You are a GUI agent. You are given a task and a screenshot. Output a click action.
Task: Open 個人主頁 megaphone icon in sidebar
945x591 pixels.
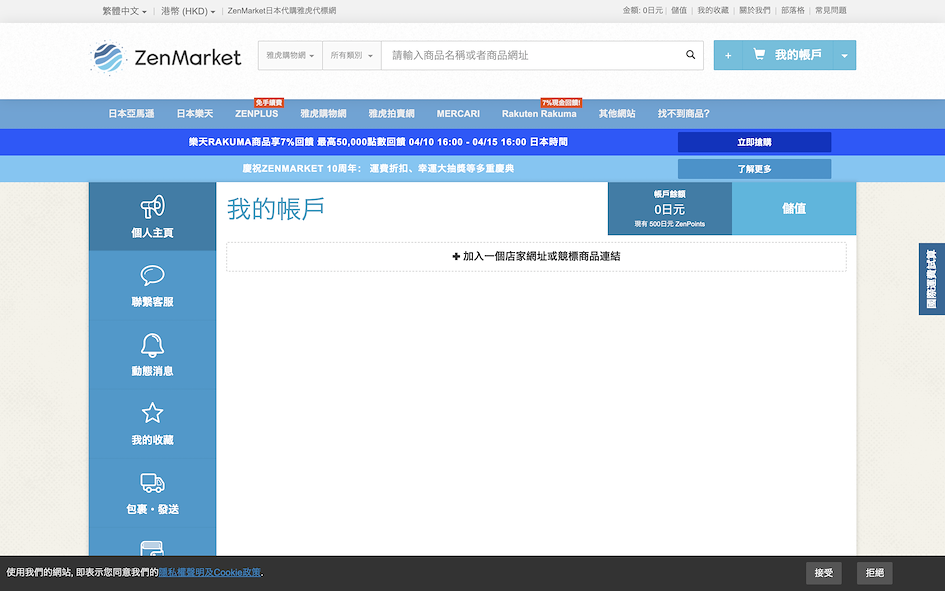[152, 207]
